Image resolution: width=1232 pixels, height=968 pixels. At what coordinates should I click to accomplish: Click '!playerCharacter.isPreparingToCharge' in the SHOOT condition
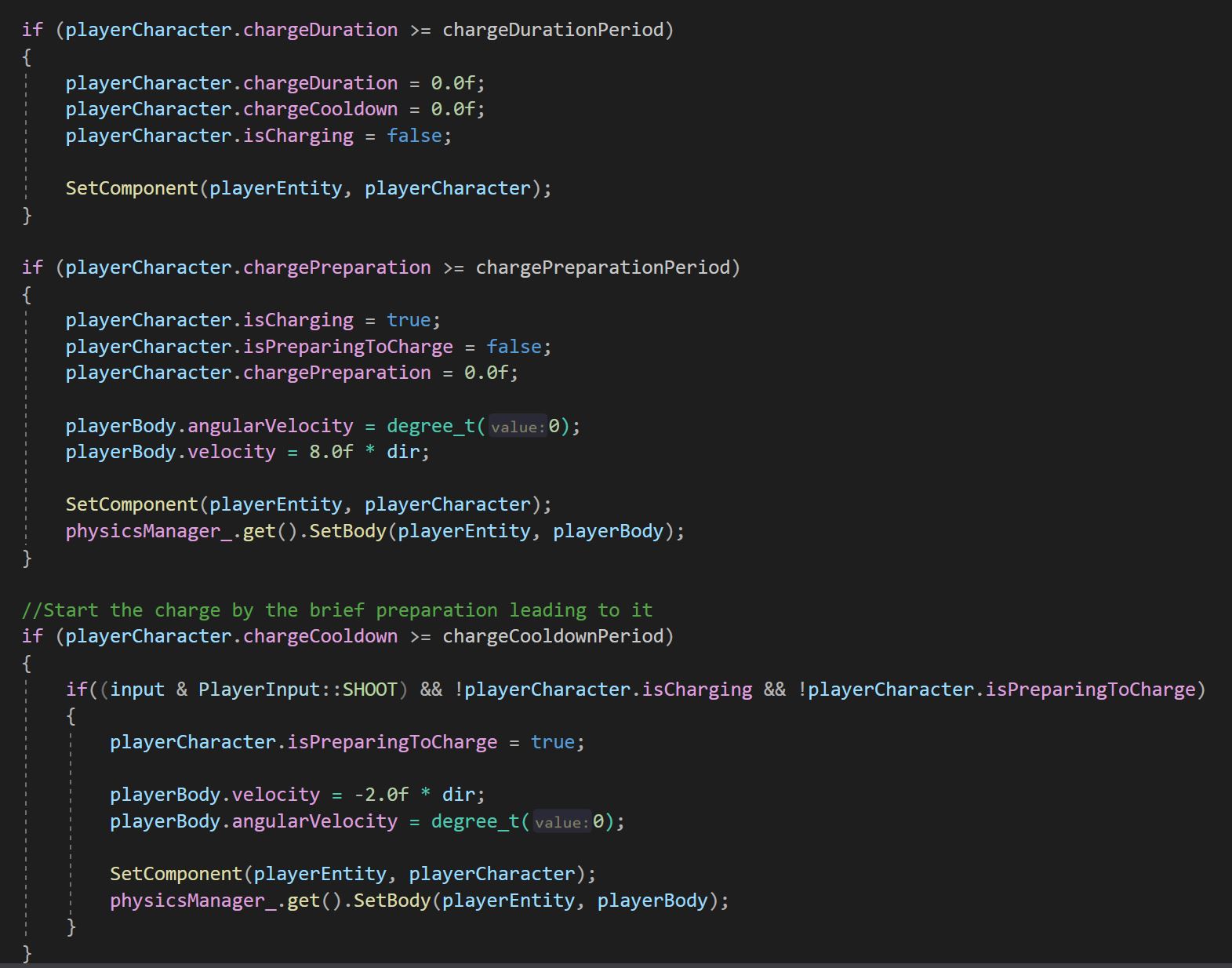pos(996,690)
